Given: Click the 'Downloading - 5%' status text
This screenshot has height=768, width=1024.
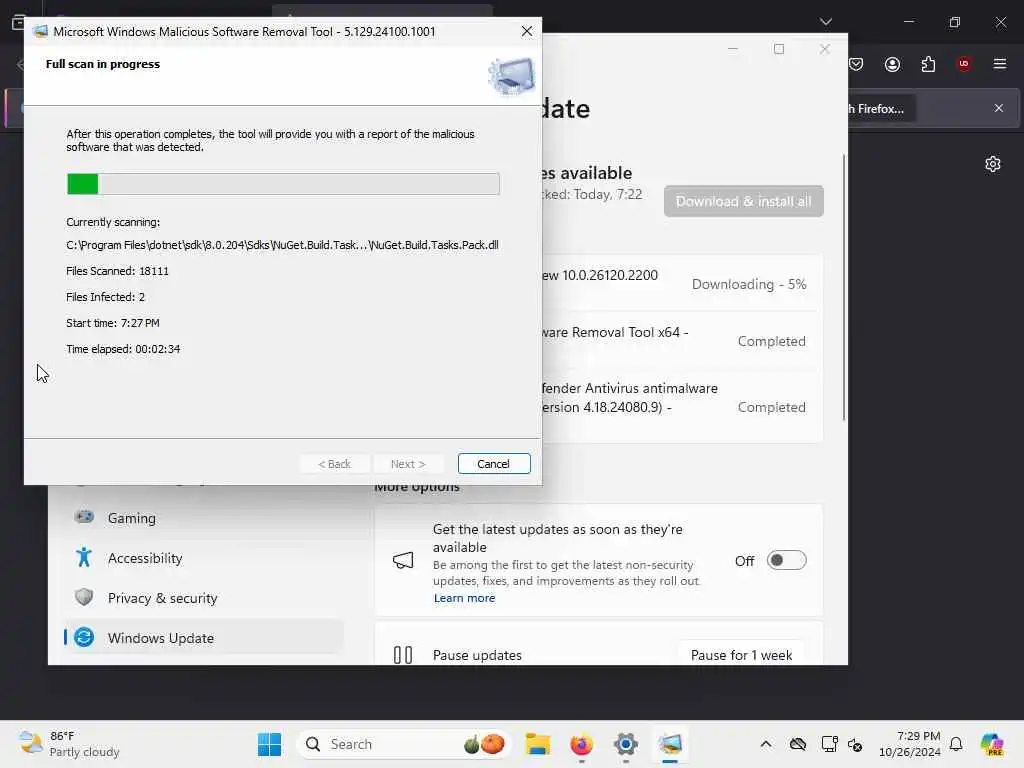Looking at the screenshot, I should (x=749, y=284).
